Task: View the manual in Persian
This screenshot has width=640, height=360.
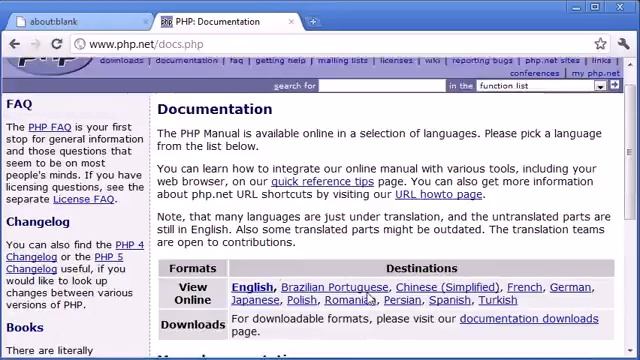Action: tap(402, 300)
